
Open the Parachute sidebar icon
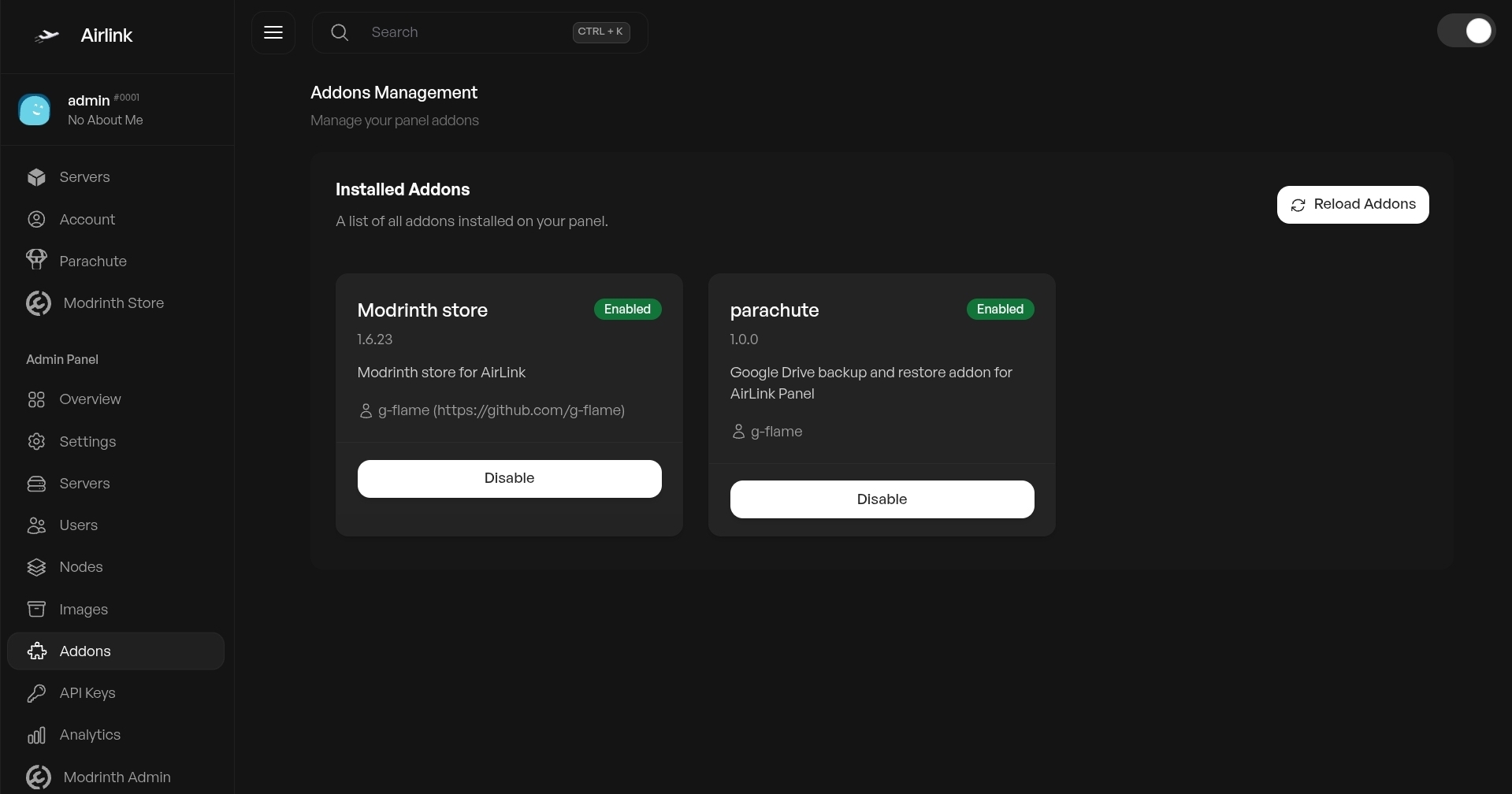(36, 261)
